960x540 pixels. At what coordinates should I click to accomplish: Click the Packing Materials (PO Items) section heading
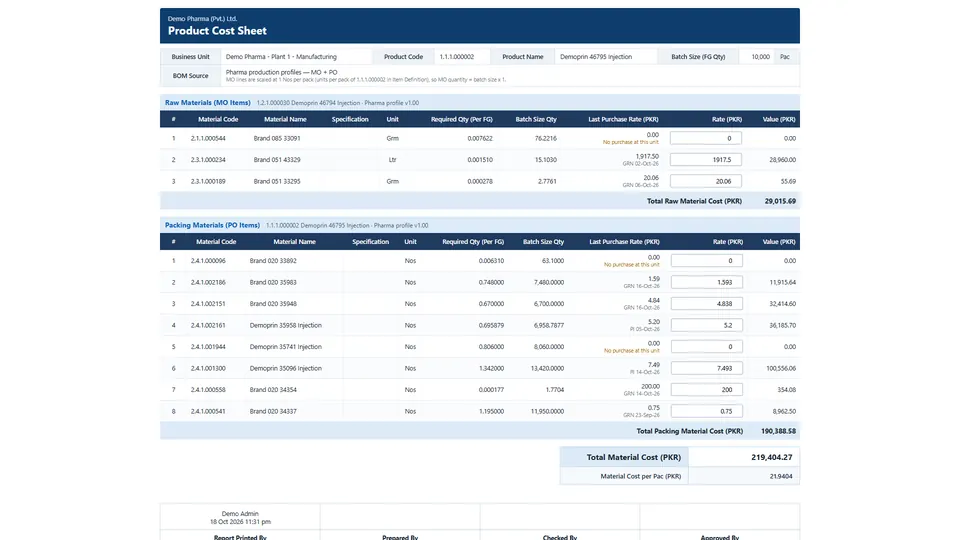click(212, 225)
